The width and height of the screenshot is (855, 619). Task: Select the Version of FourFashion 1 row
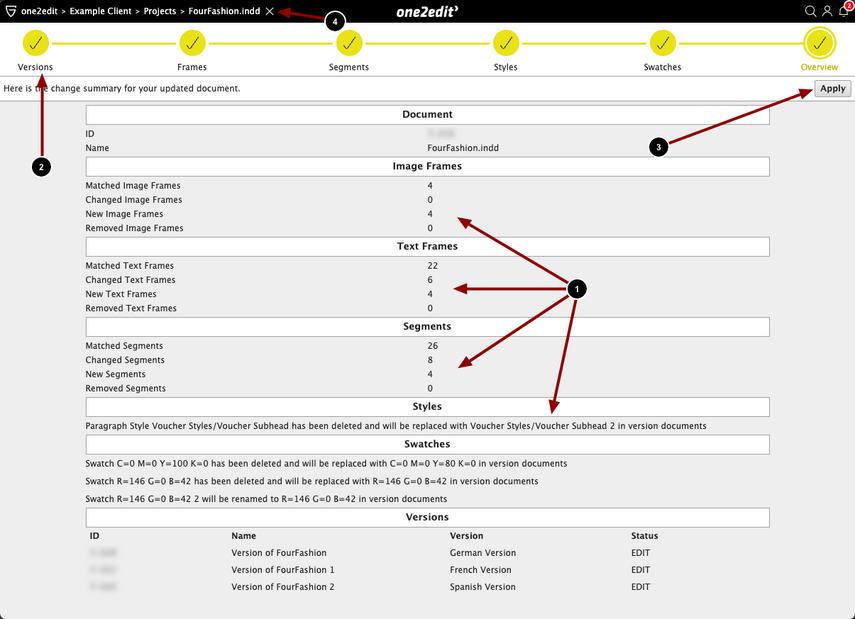[428, 570]
